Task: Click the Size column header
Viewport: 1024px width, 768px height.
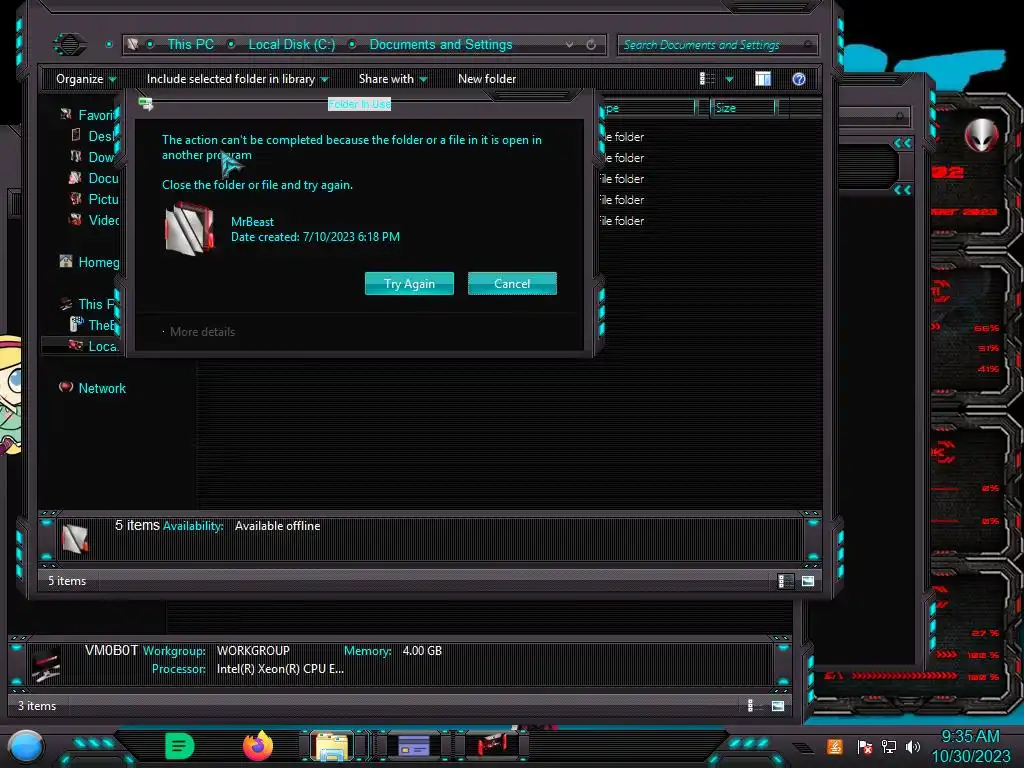Action: 743,108
